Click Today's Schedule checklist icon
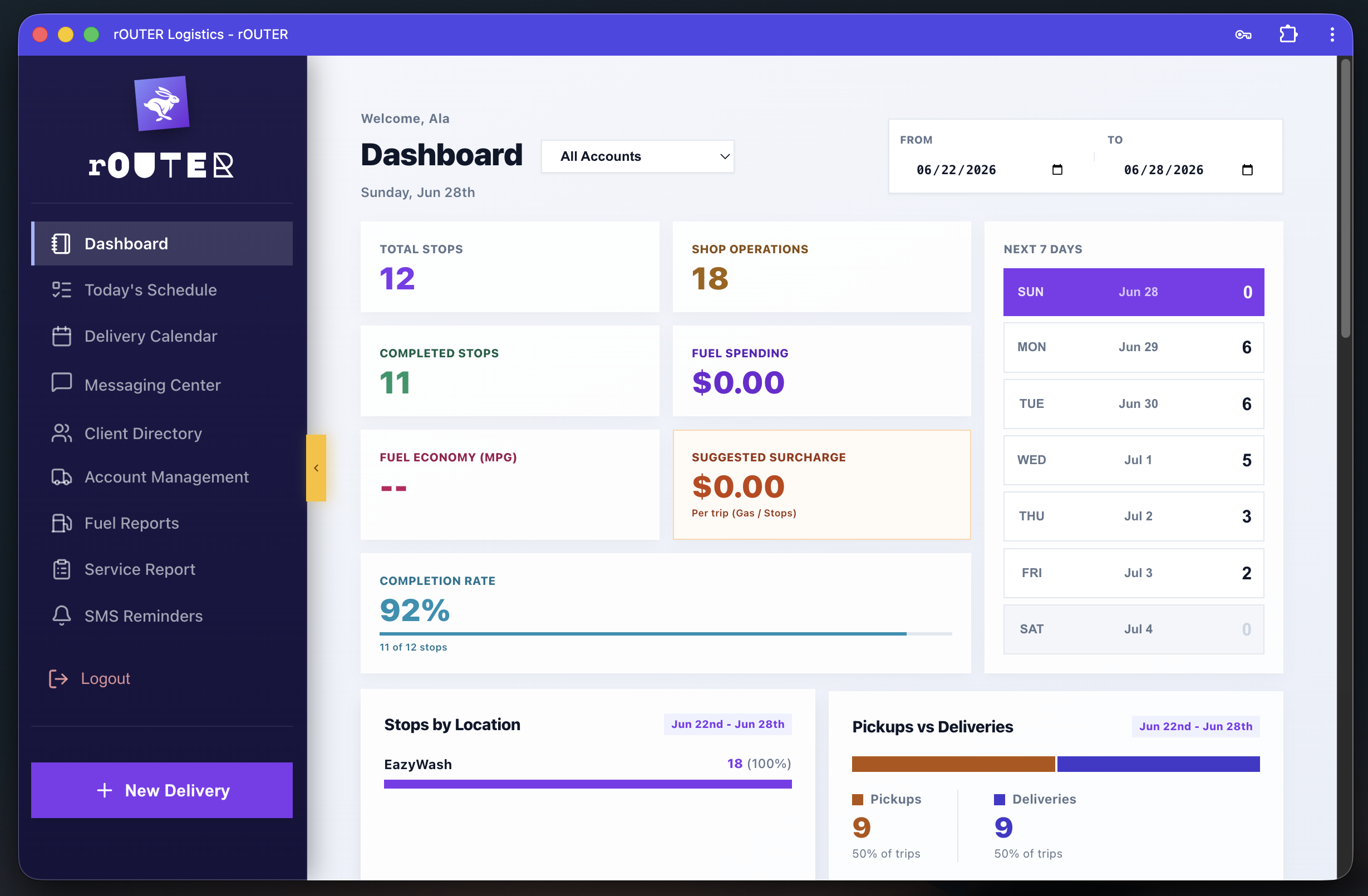The width and height of the screenshot is (1368, 896). pyautogui.click(x=61, y=289)
